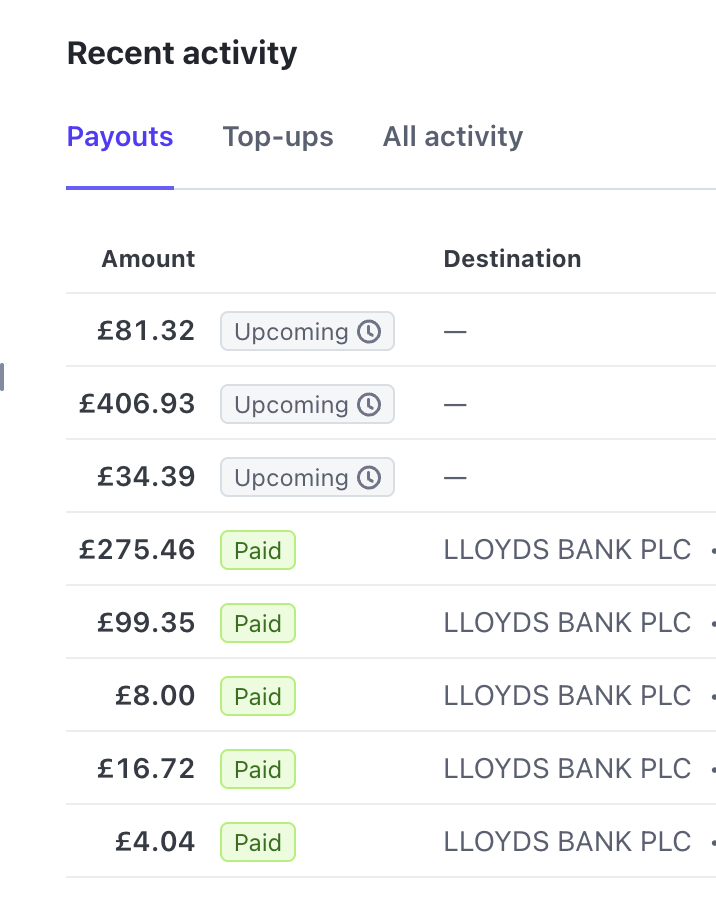Open the £8.00 paid payout
The image size is (716, 898).
pos(155,696)
